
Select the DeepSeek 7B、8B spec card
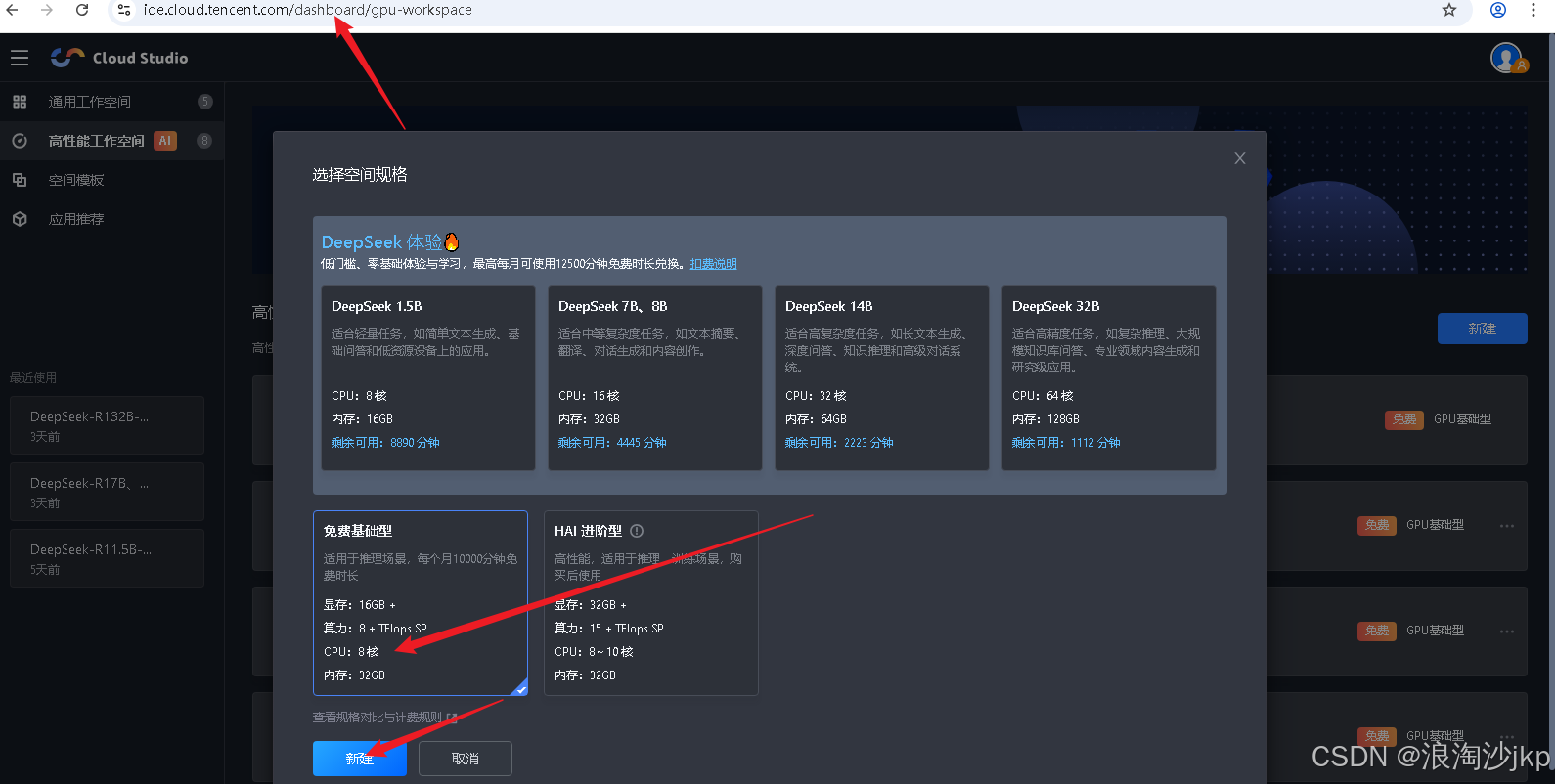(x=655, y=377)
